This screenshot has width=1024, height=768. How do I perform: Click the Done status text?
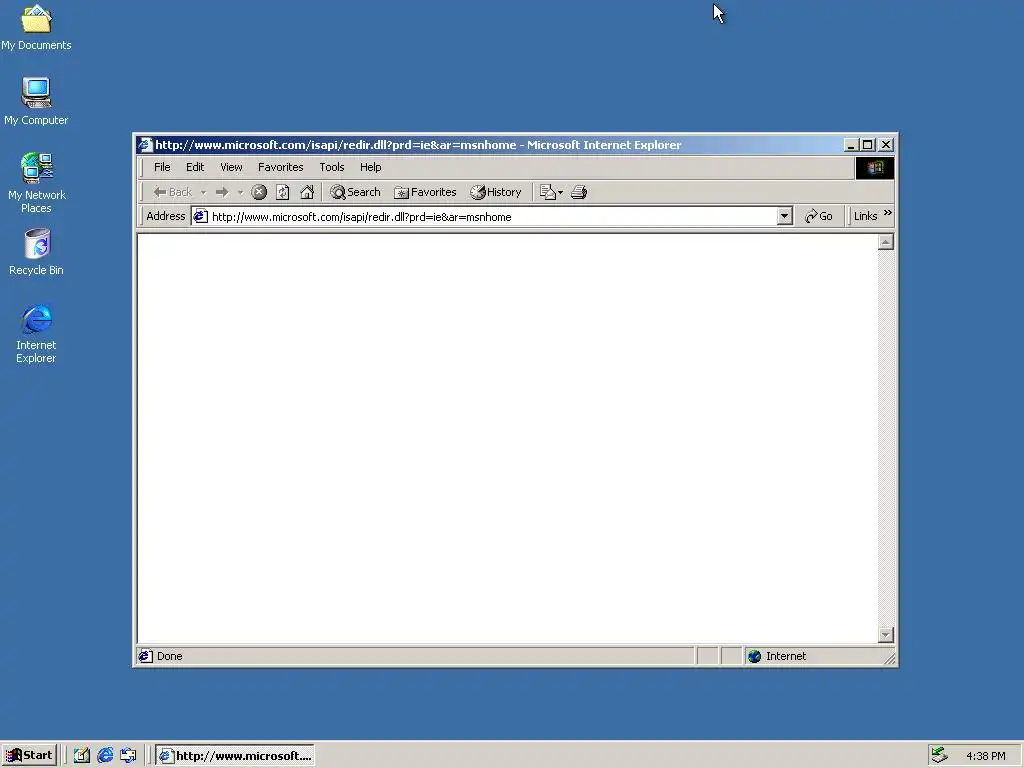170,656
